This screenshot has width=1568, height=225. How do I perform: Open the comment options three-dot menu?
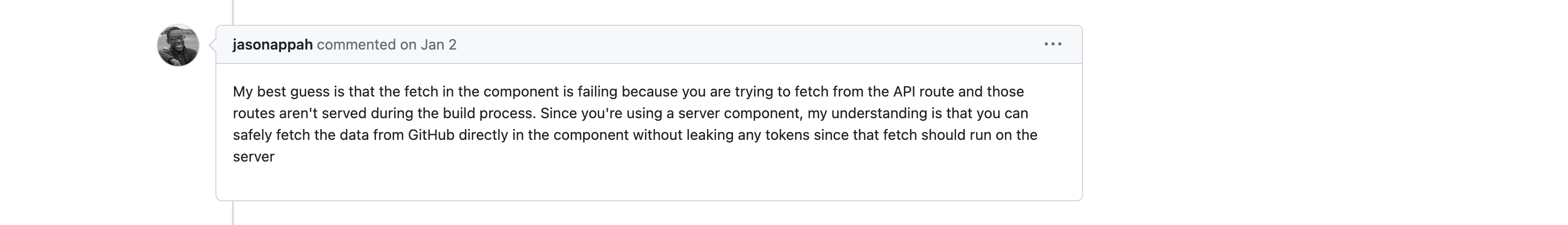point(1053,44)
